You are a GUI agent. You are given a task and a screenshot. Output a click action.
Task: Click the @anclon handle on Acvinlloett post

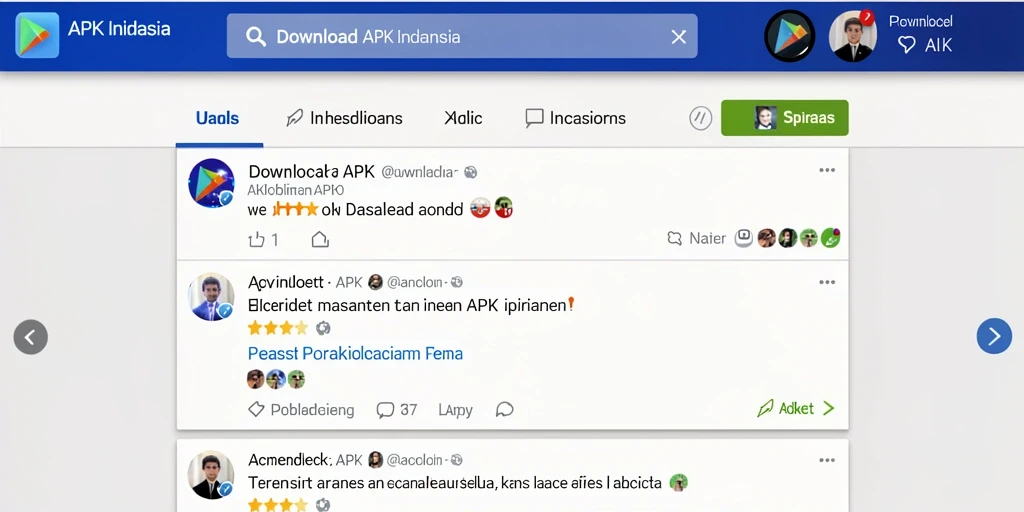coord(416,283)
